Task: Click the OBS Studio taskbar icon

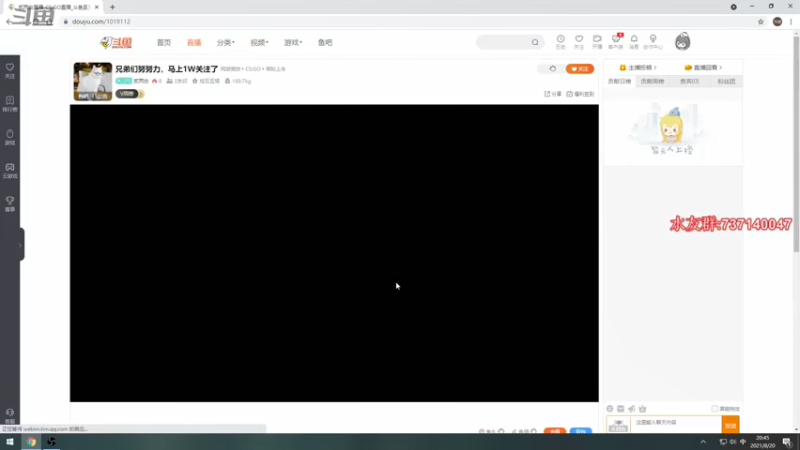Action: pos(51,442)
